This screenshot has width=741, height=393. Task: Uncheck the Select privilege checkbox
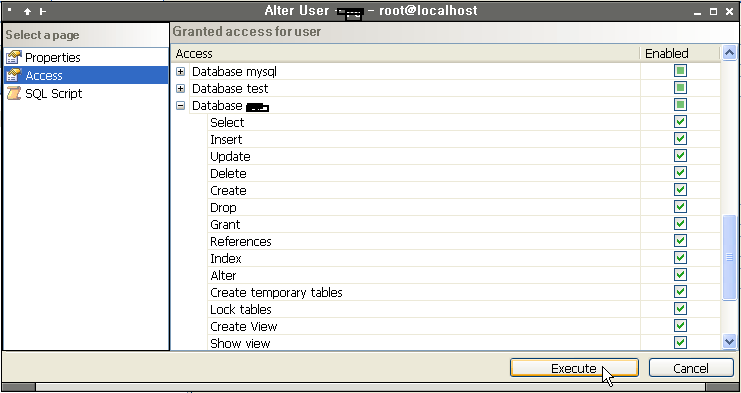point(680,122)
